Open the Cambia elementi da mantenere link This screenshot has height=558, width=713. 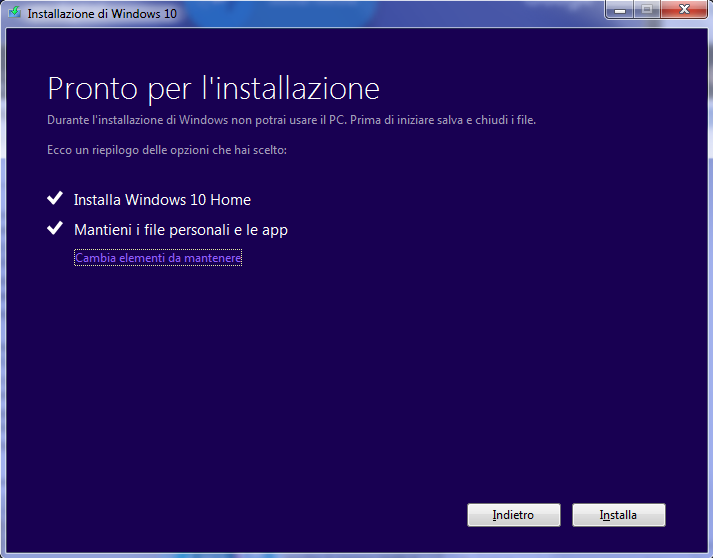point(158,258)
